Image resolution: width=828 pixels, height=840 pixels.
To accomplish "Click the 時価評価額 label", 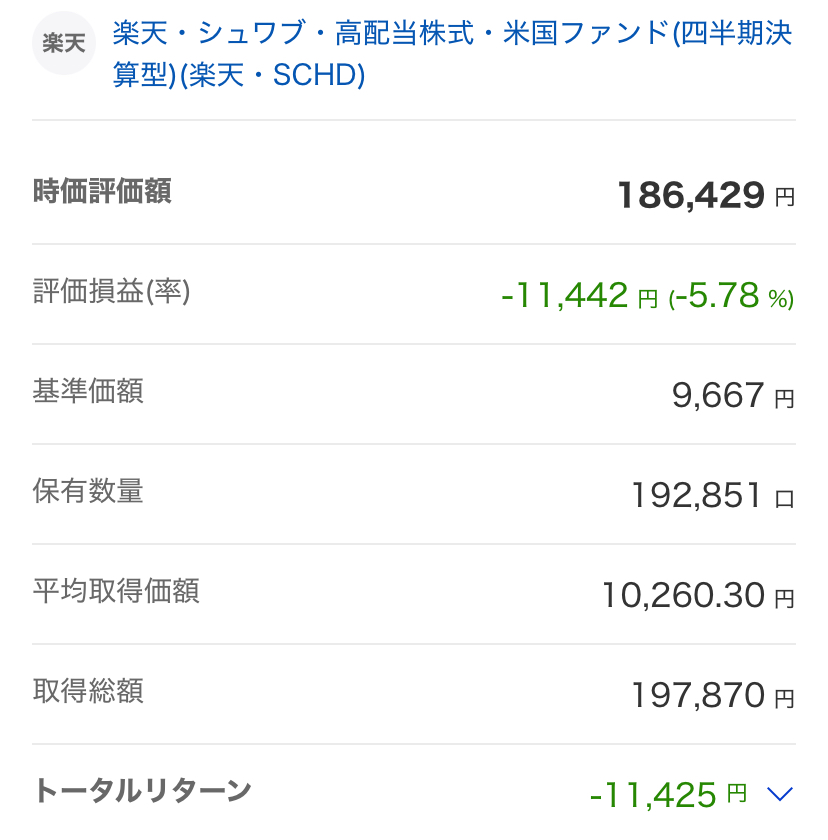I will (102, 191).
